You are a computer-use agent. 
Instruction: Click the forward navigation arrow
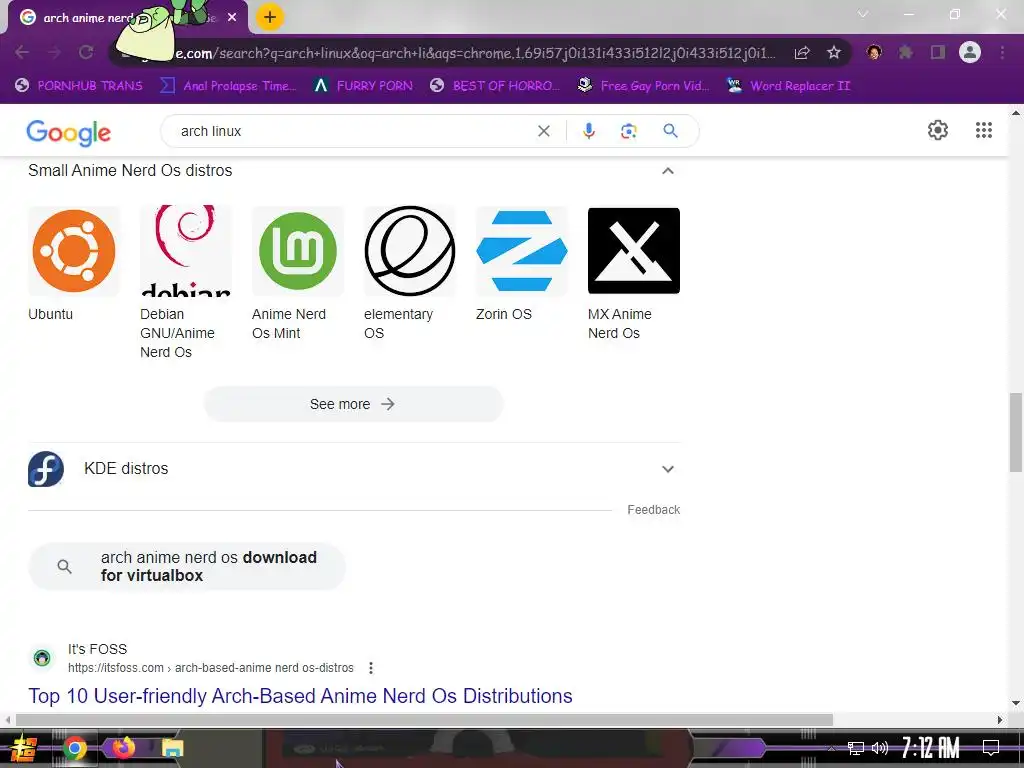coord(54,52)
